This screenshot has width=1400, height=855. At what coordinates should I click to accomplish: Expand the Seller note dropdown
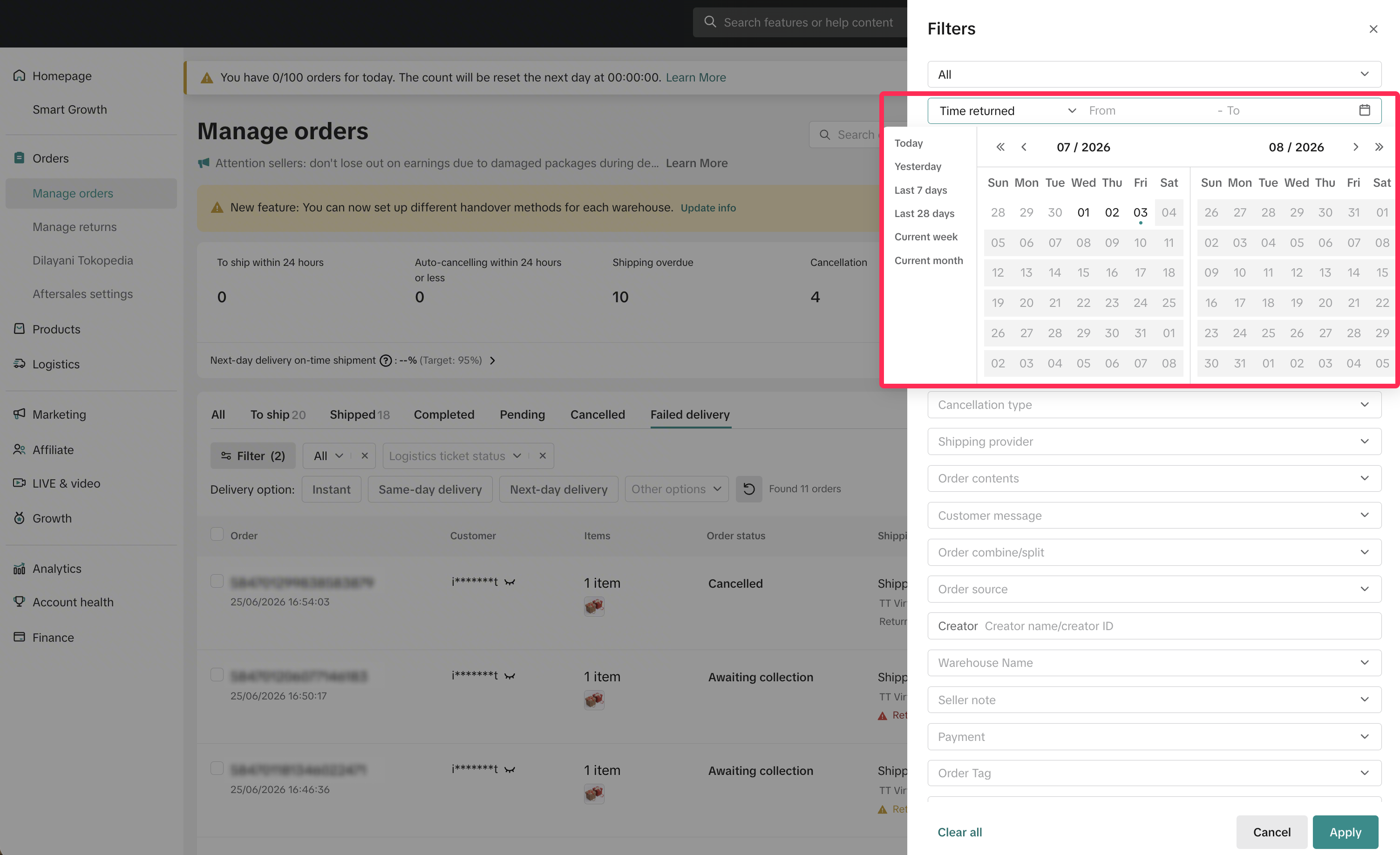(x=1154, y=699)
